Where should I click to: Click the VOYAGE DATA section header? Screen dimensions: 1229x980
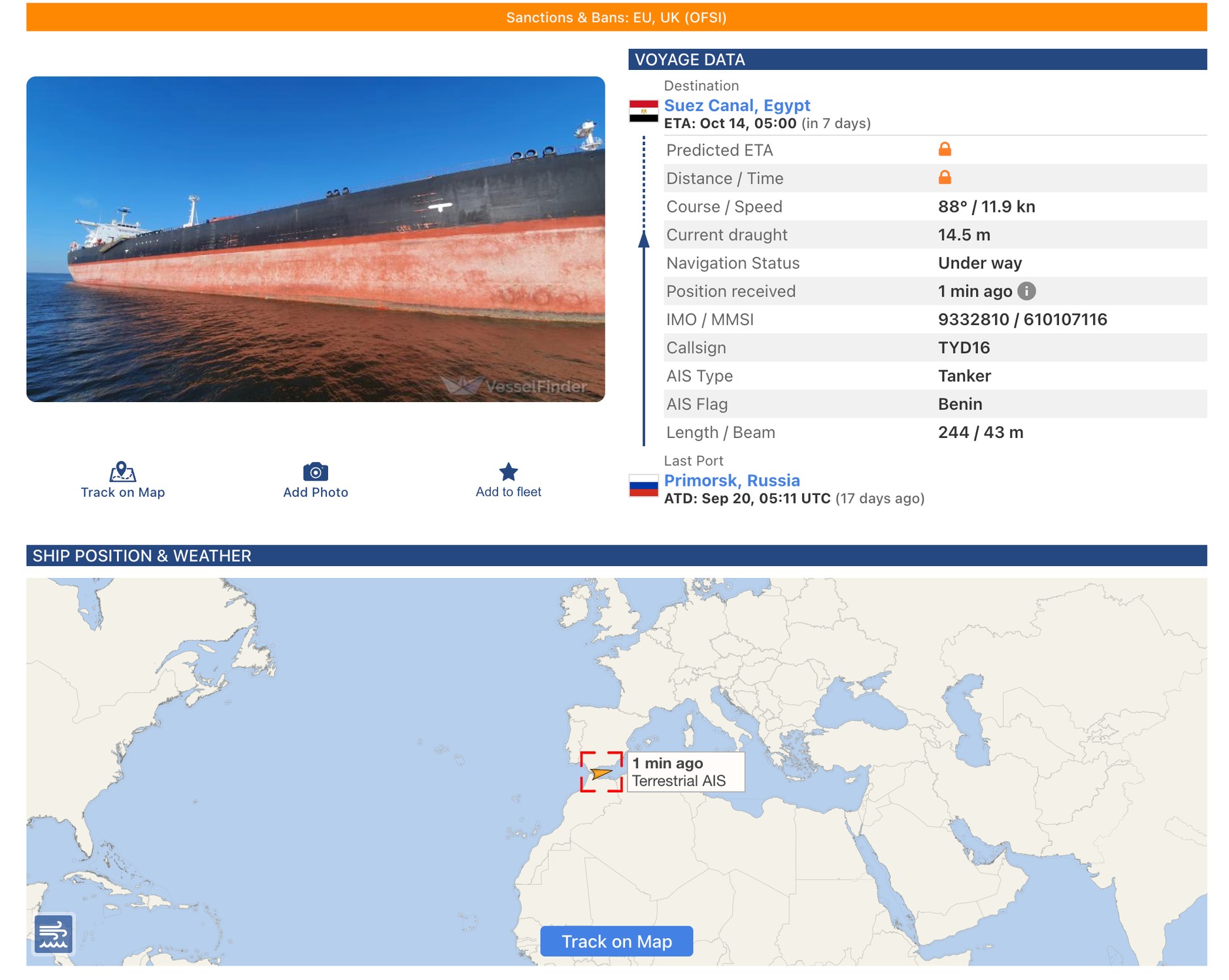[x=917, y=59]
